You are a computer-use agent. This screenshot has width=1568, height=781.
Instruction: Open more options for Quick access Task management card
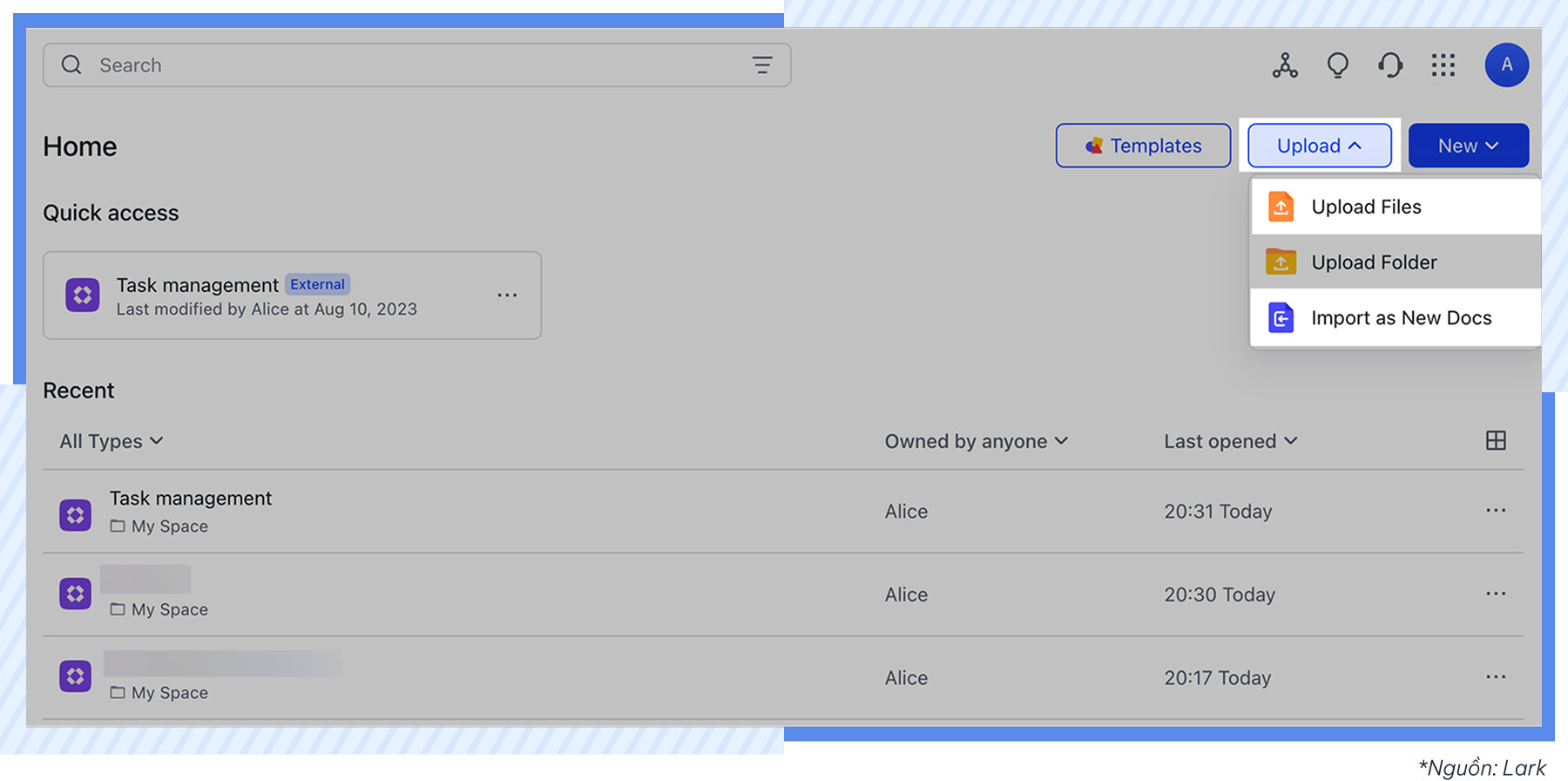point(507,295)
